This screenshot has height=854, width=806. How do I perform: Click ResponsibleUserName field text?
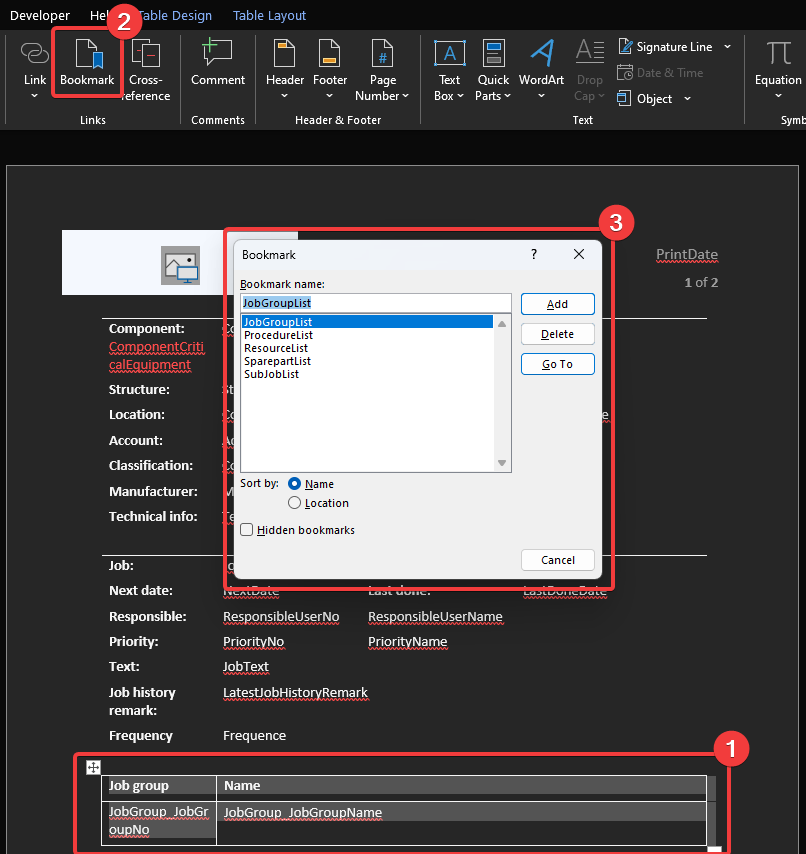435,617
